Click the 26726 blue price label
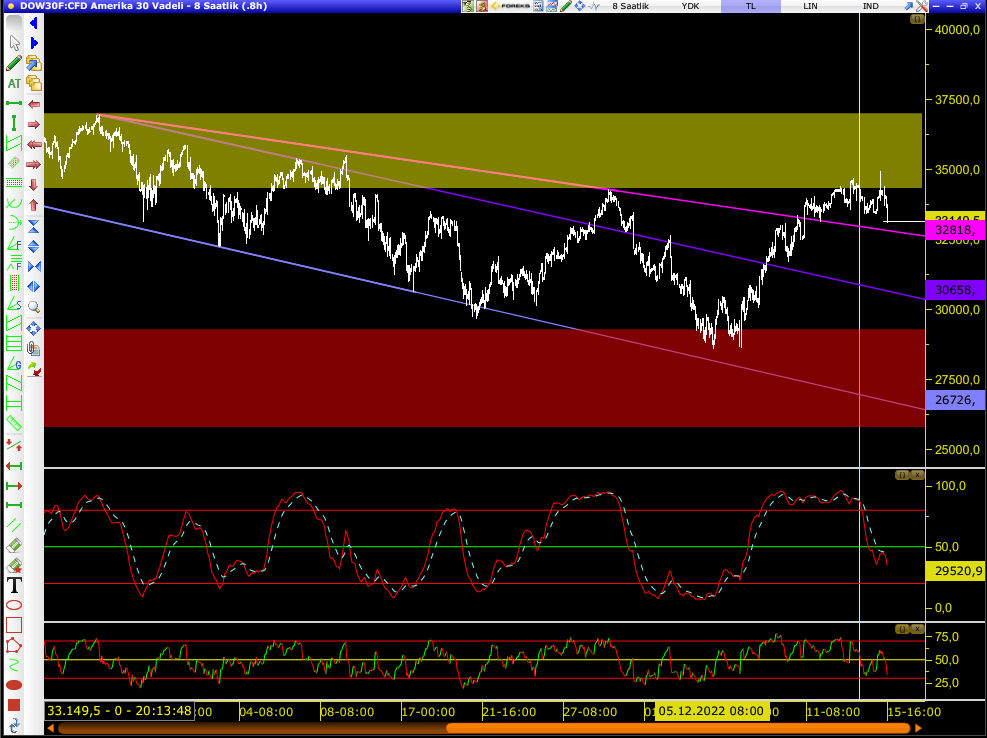 click(x=956, y=399)
